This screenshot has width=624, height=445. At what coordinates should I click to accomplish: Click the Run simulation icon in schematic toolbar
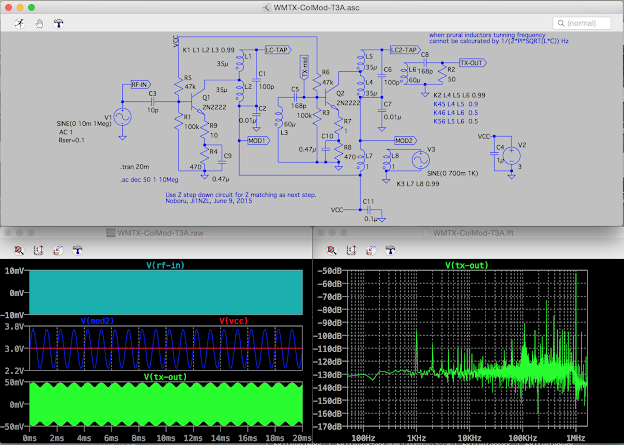coord(20,23)
